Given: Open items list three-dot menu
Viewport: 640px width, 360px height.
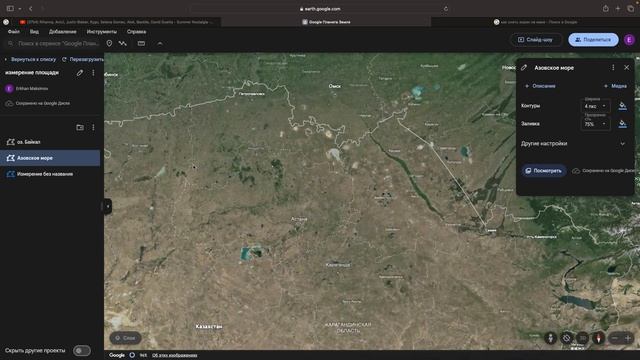Looking at the screenshot, I should pos(93,127).
